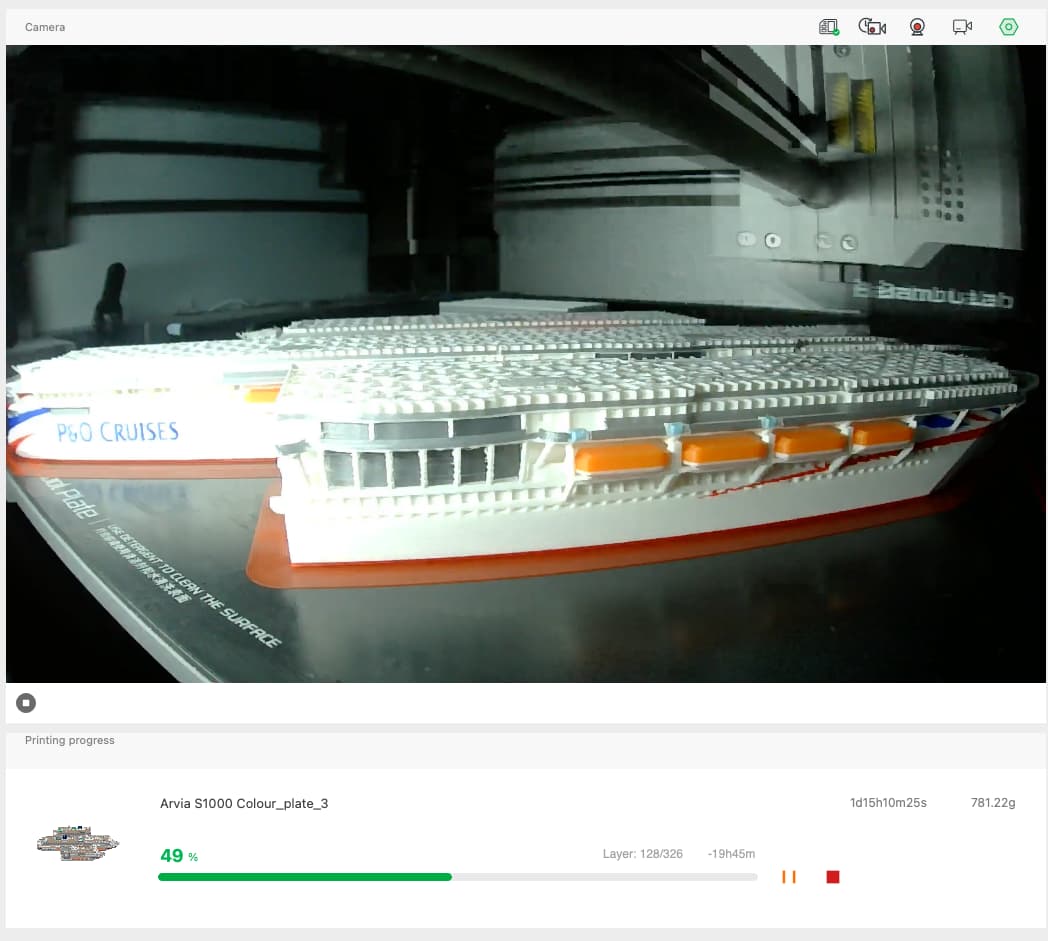Select the 'Arvia S1000 Colour_plate_3' job name

pyautogui.click(x=244, y=803)
